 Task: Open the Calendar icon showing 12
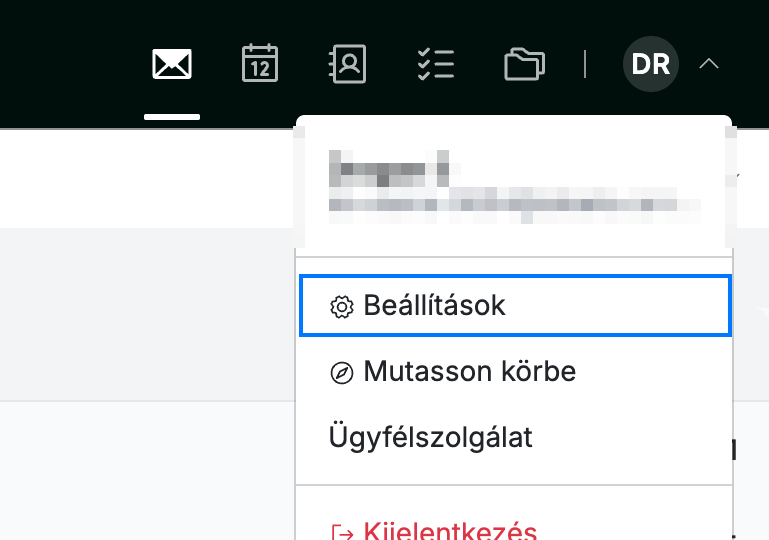260,63
